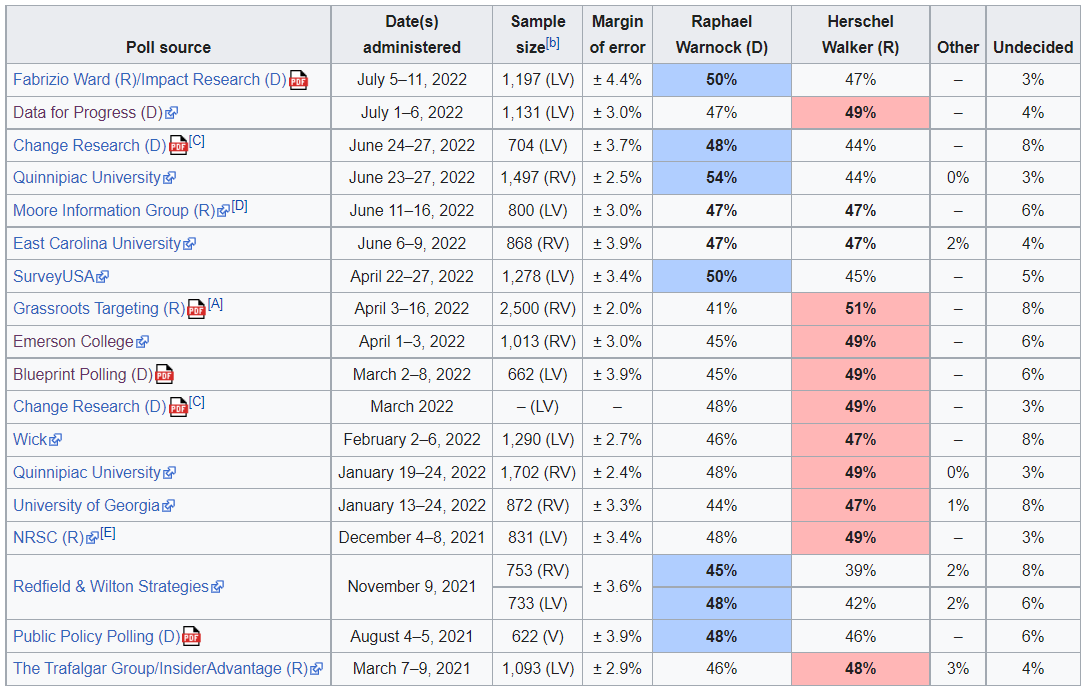1089x692 pixels.
Task: Click PDF icon next to Blueprint Polling (D)
Action: (x=165, y=375)
